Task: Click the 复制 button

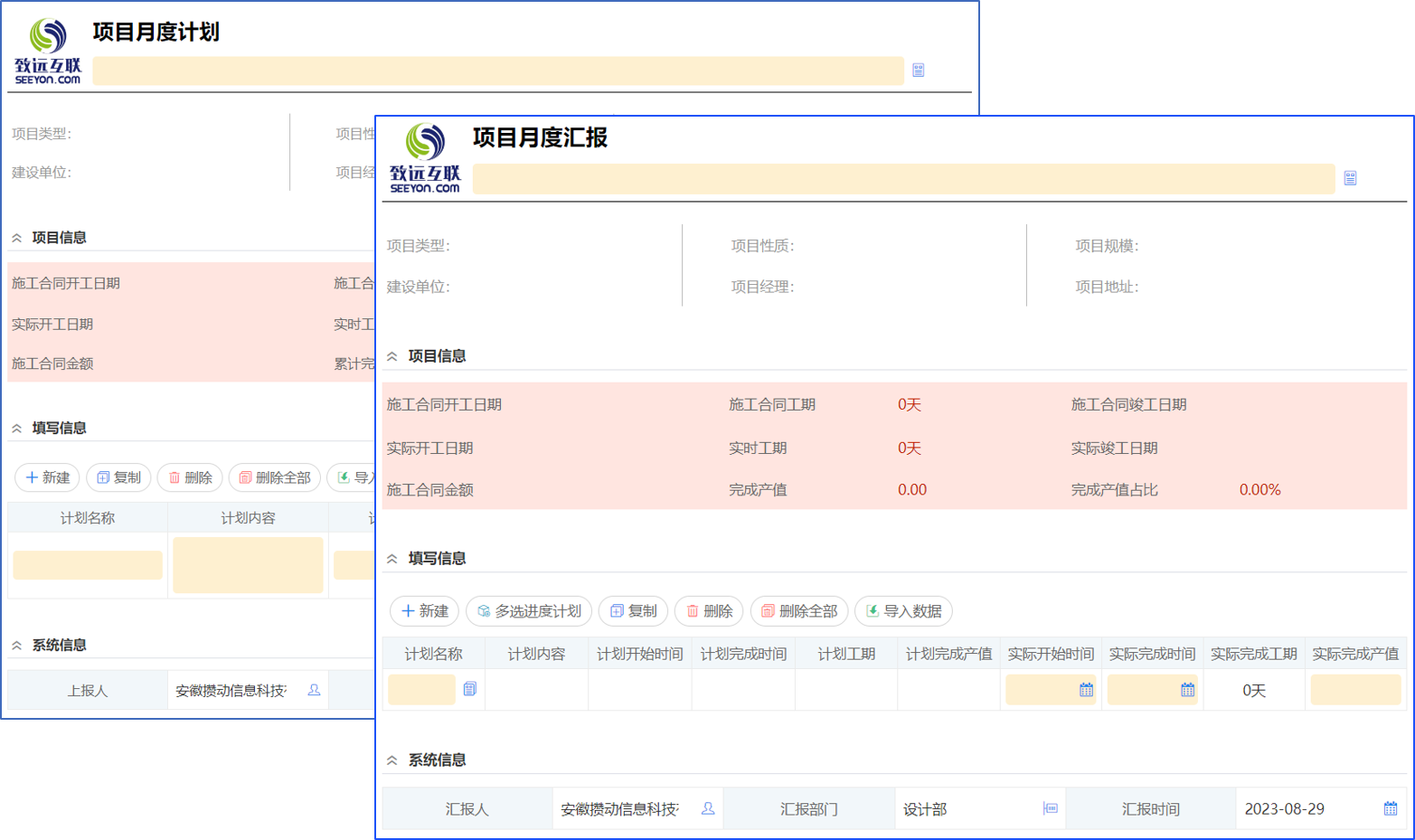Action: click(x=633, y=611)
